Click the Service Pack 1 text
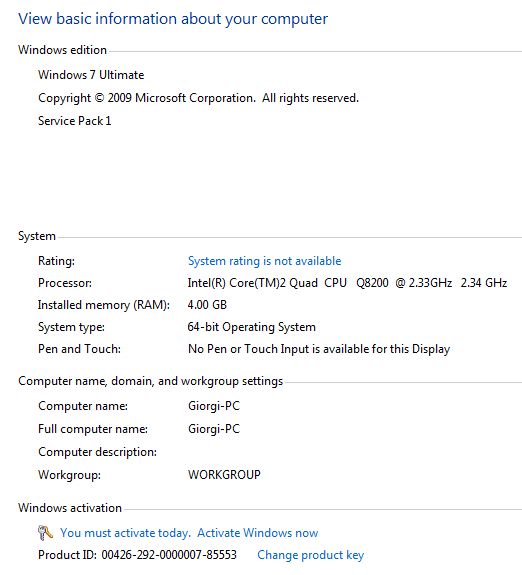Viewport: 522px width, 575px height. 74,121
